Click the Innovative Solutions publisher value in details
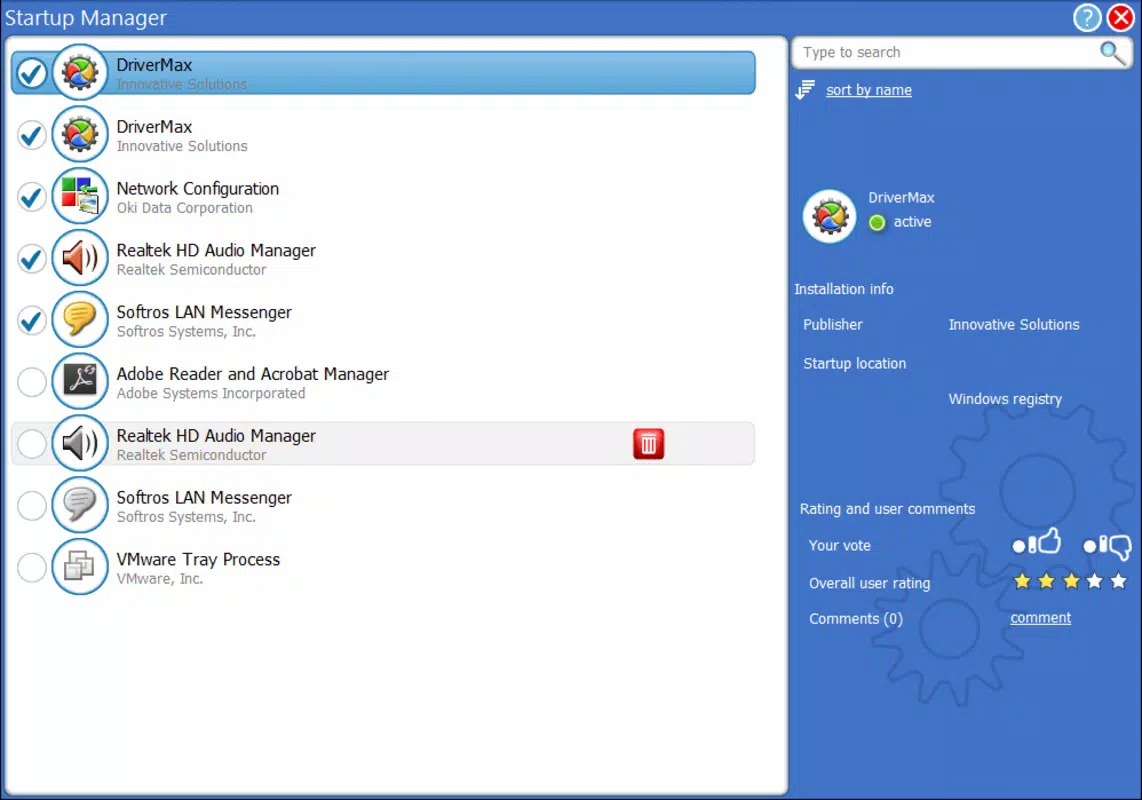The height and width of the screenshot is (800, 1142). 1014,325
